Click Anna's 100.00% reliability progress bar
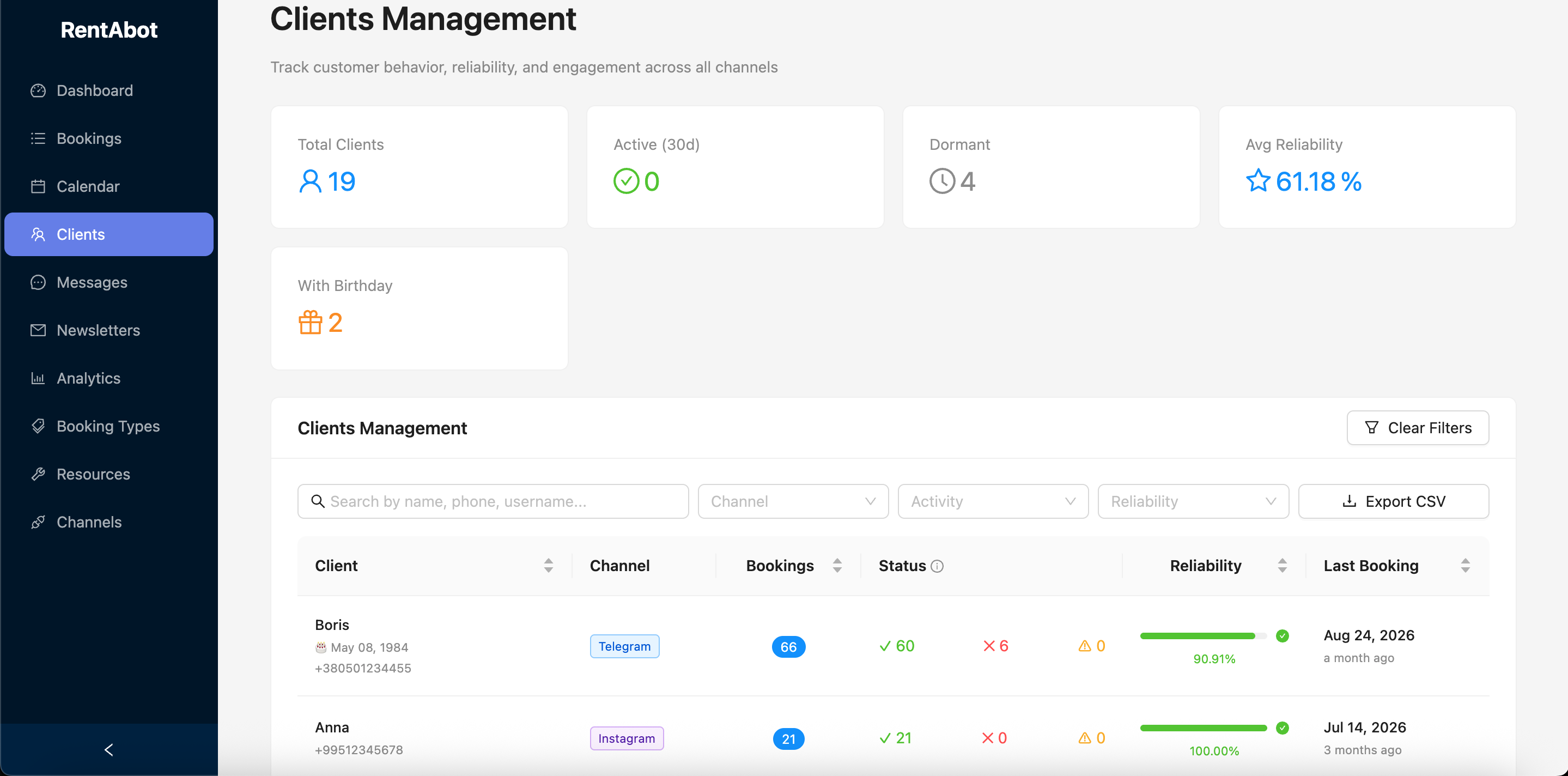 [1204, 728]
